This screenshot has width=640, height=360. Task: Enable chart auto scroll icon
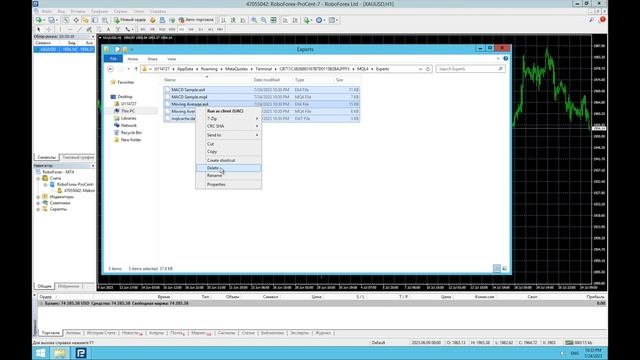285,20
